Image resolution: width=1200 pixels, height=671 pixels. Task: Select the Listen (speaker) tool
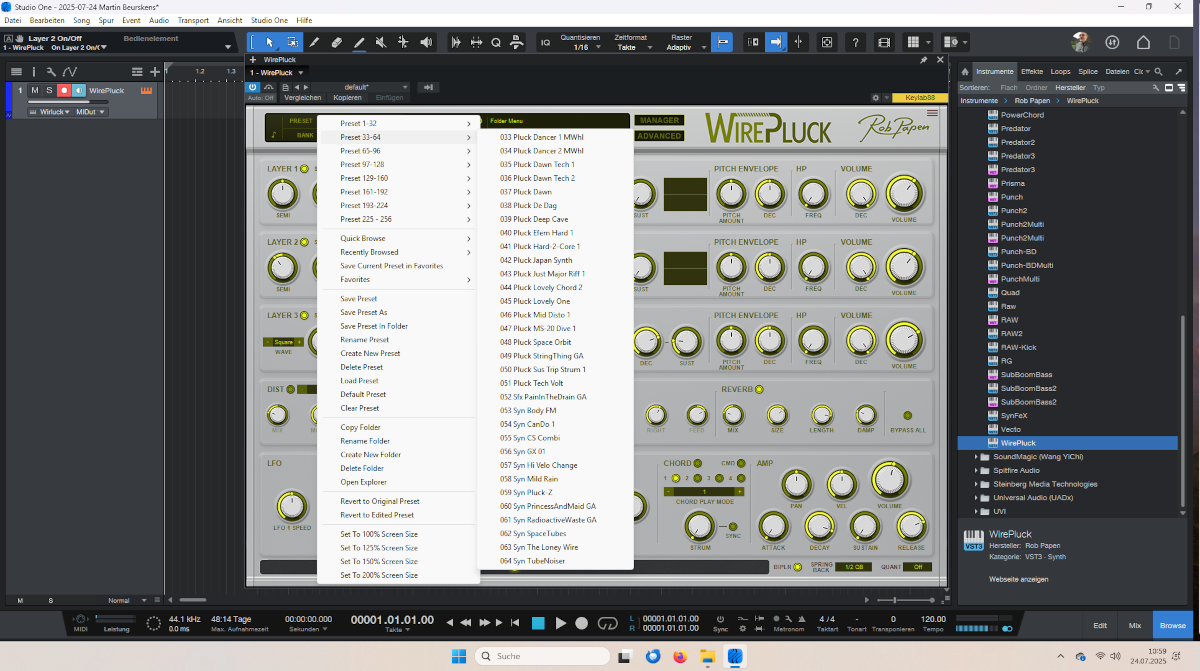pos(427,42)
